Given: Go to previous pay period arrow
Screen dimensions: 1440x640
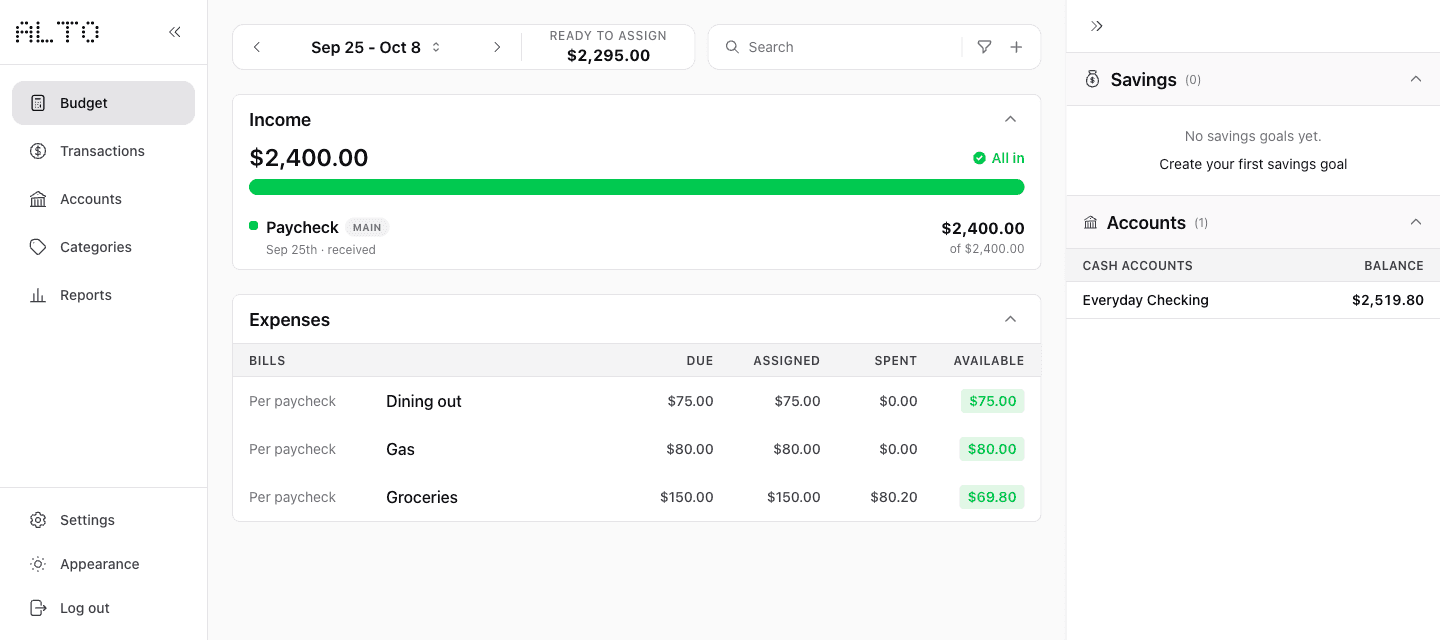Looking at the screenshot, I should [x=257, y=47].
